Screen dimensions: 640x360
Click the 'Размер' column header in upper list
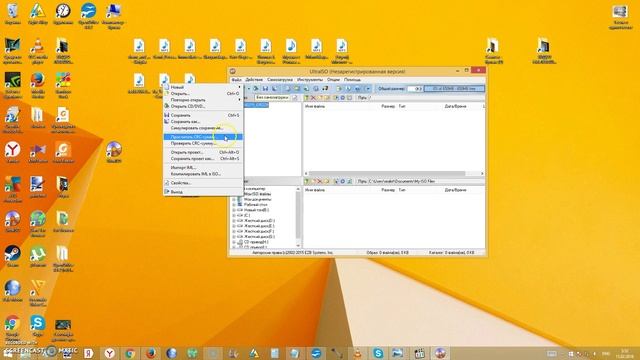tap(388, 107)
